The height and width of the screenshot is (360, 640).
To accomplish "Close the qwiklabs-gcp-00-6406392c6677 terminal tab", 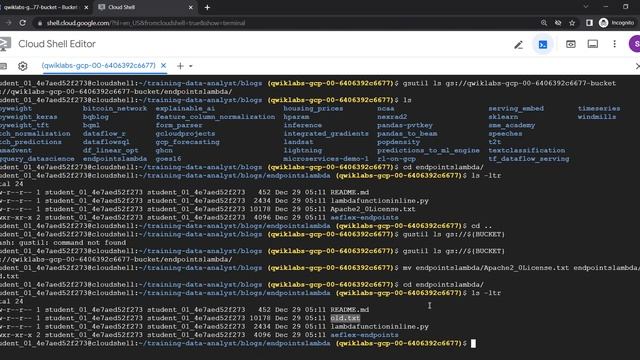I will click(163, 65).
